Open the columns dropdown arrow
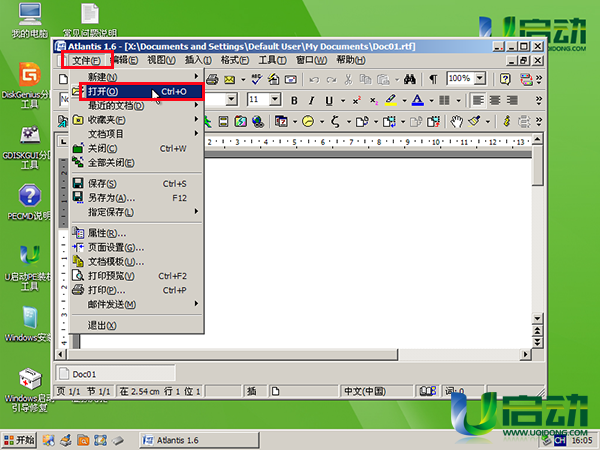The width and height of the screenshot is (600, 450). (458, 101)
